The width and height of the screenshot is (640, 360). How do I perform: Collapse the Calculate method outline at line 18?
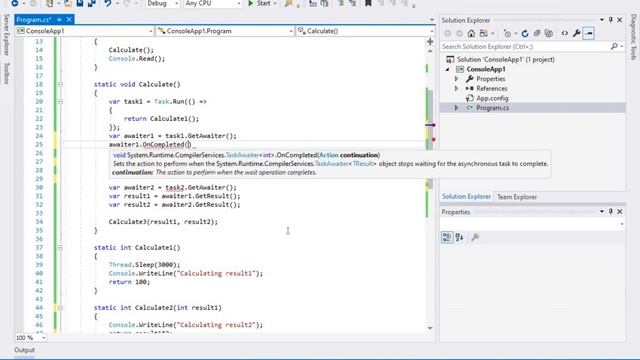coord(60,84)
